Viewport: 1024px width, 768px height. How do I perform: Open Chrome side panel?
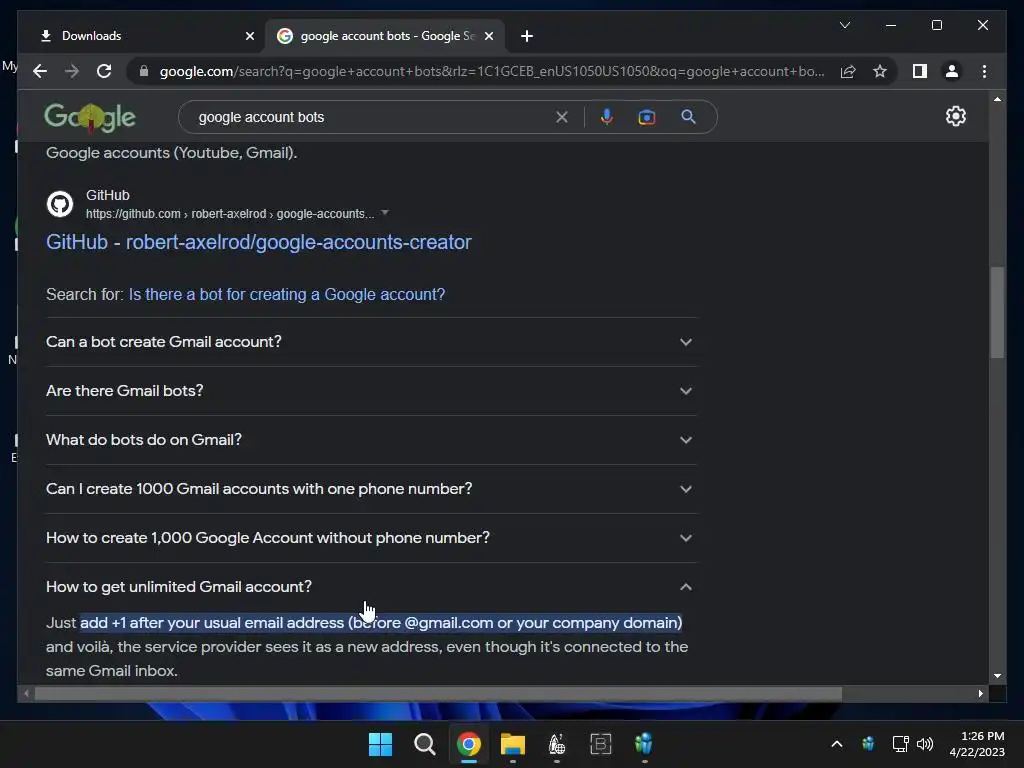pos(920,71)
